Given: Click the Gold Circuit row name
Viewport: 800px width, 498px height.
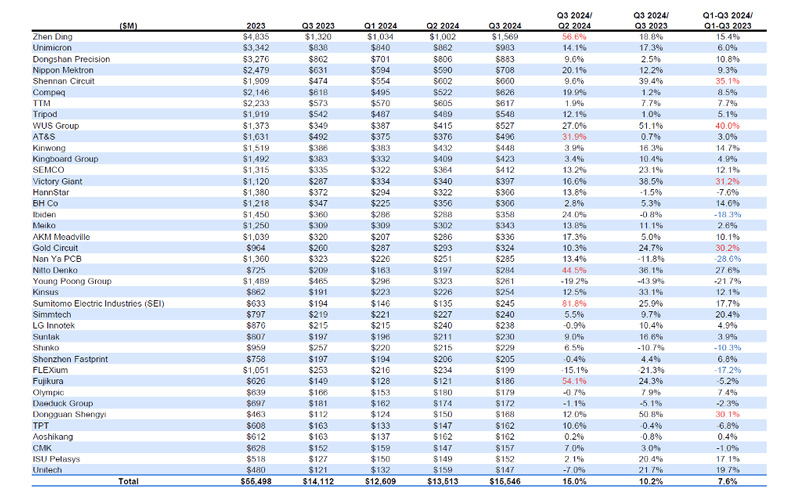Looking at the screenshot, I should click(x=55, y=248).
